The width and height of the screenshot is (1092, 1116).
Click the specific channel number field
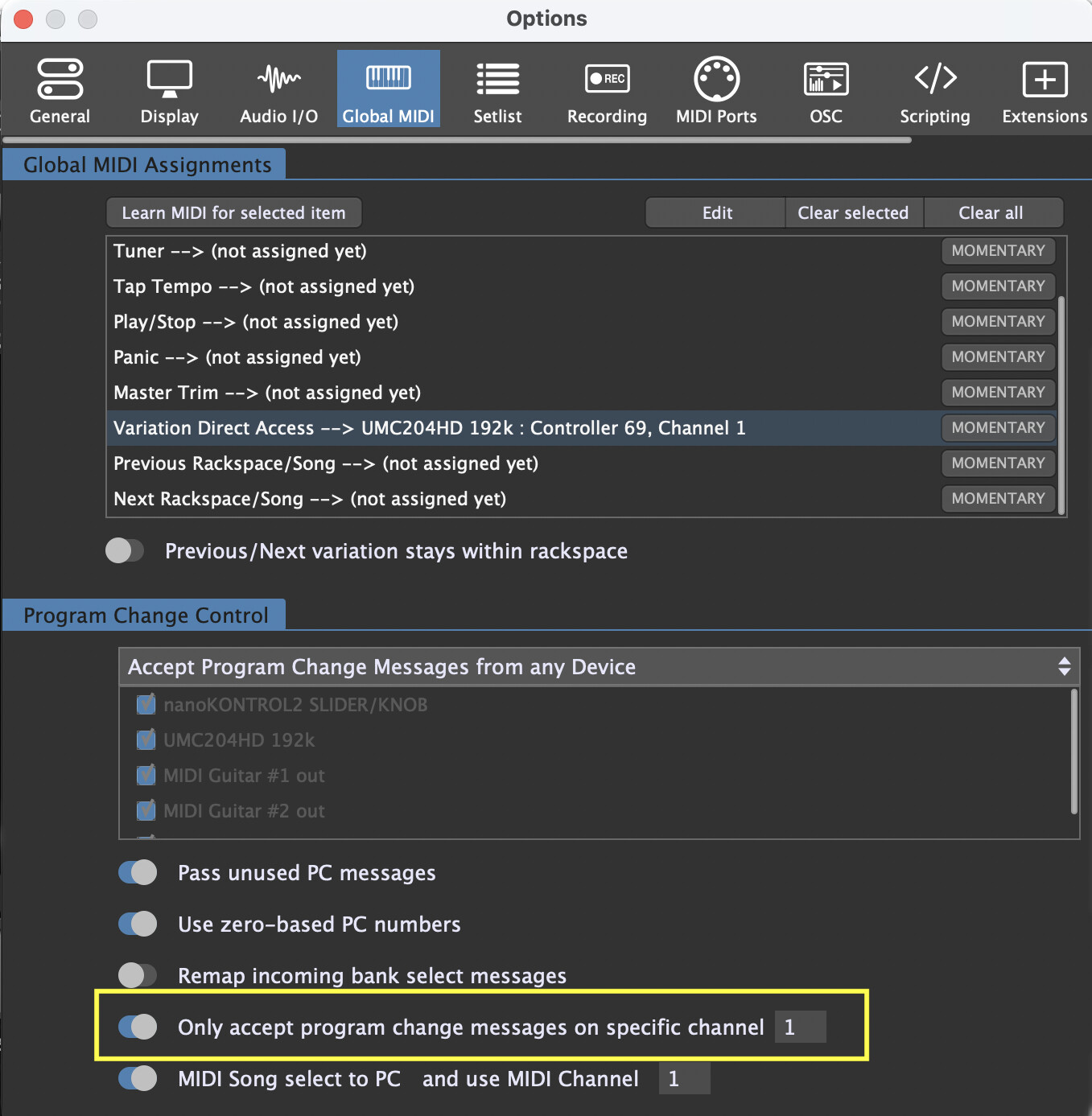point(800,1027)
